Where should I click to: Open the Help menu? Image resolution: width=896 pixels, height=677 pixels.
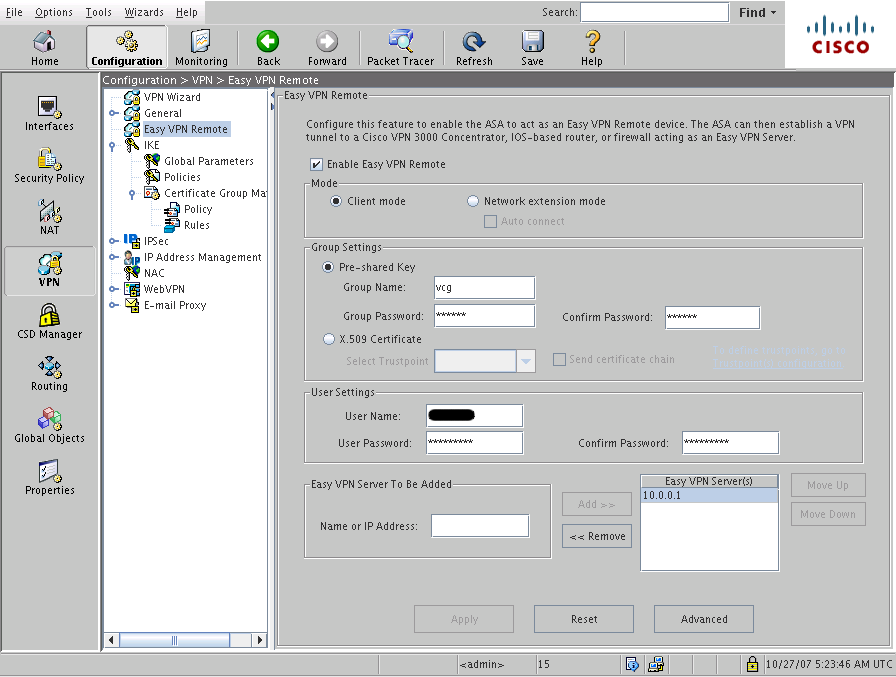coord(186,12)
